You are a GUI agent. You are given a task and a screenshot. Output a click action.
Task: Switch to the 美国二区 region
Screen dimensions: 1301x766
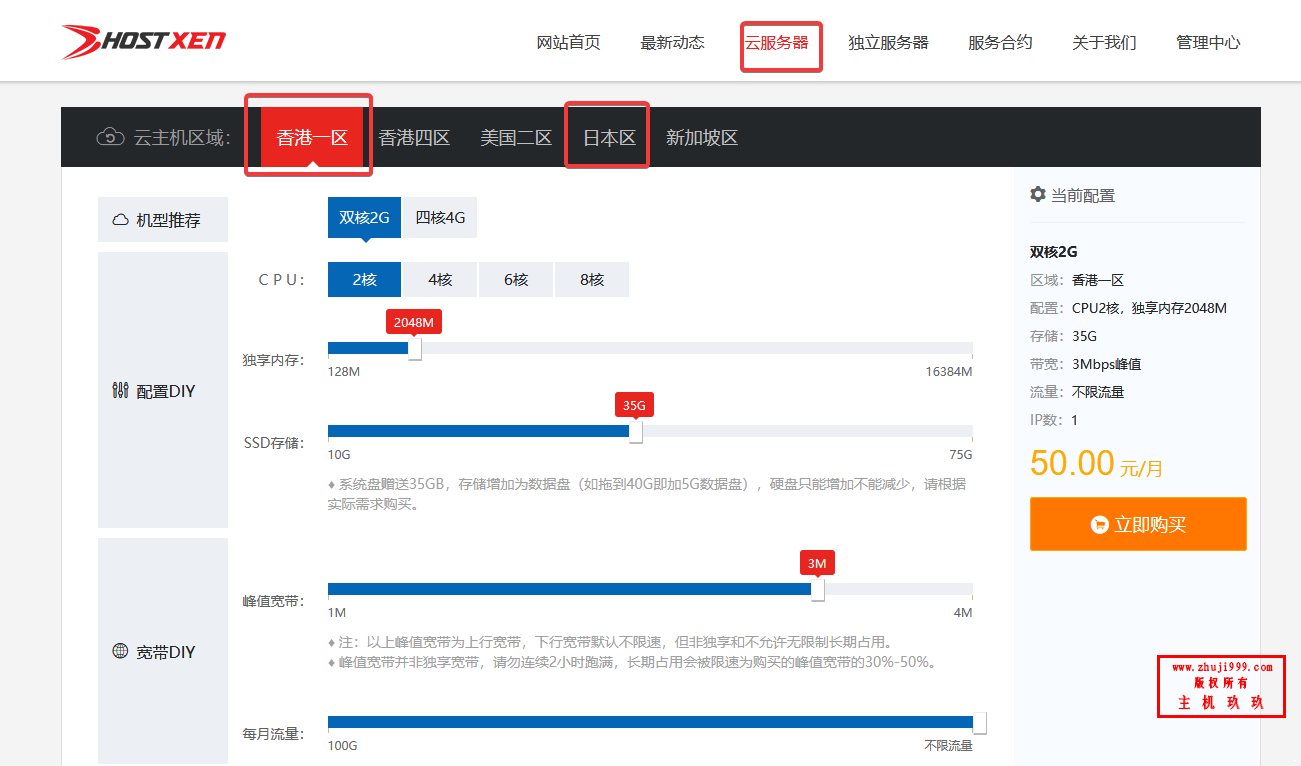pos(516,137)
